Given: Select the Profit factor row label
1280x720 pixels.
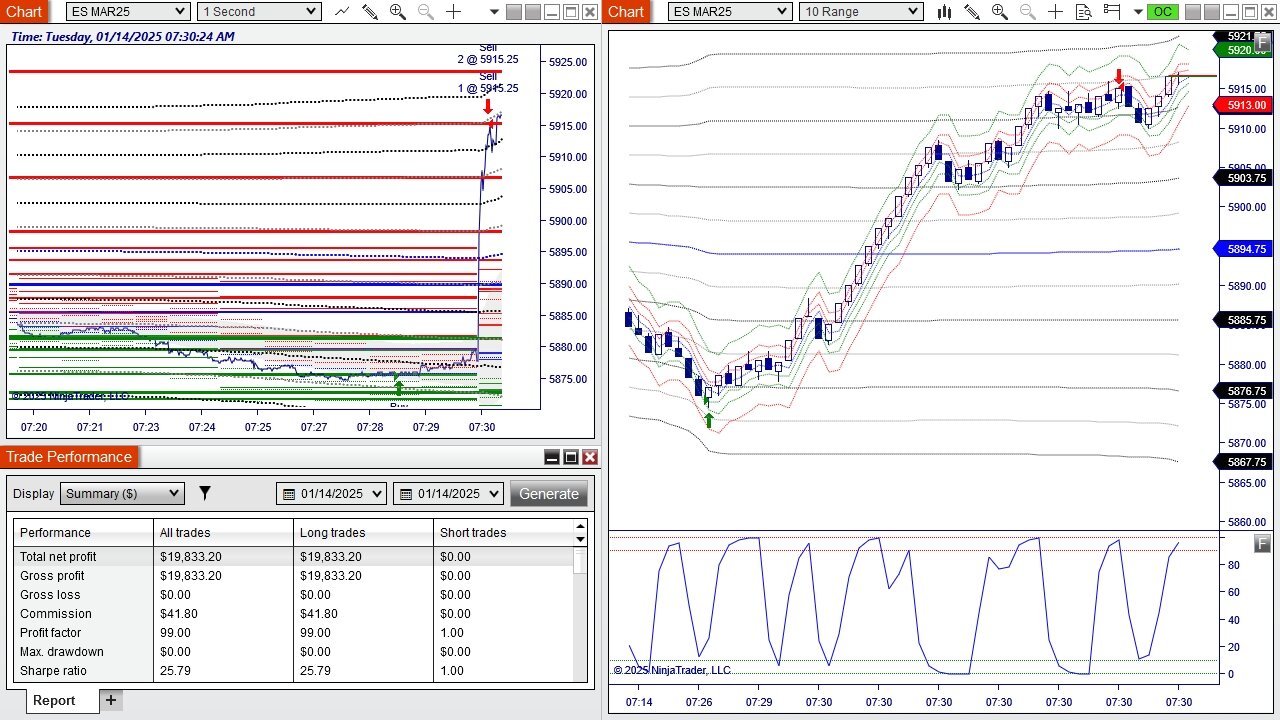Looking at the screenshot, I should coord(51,633).
